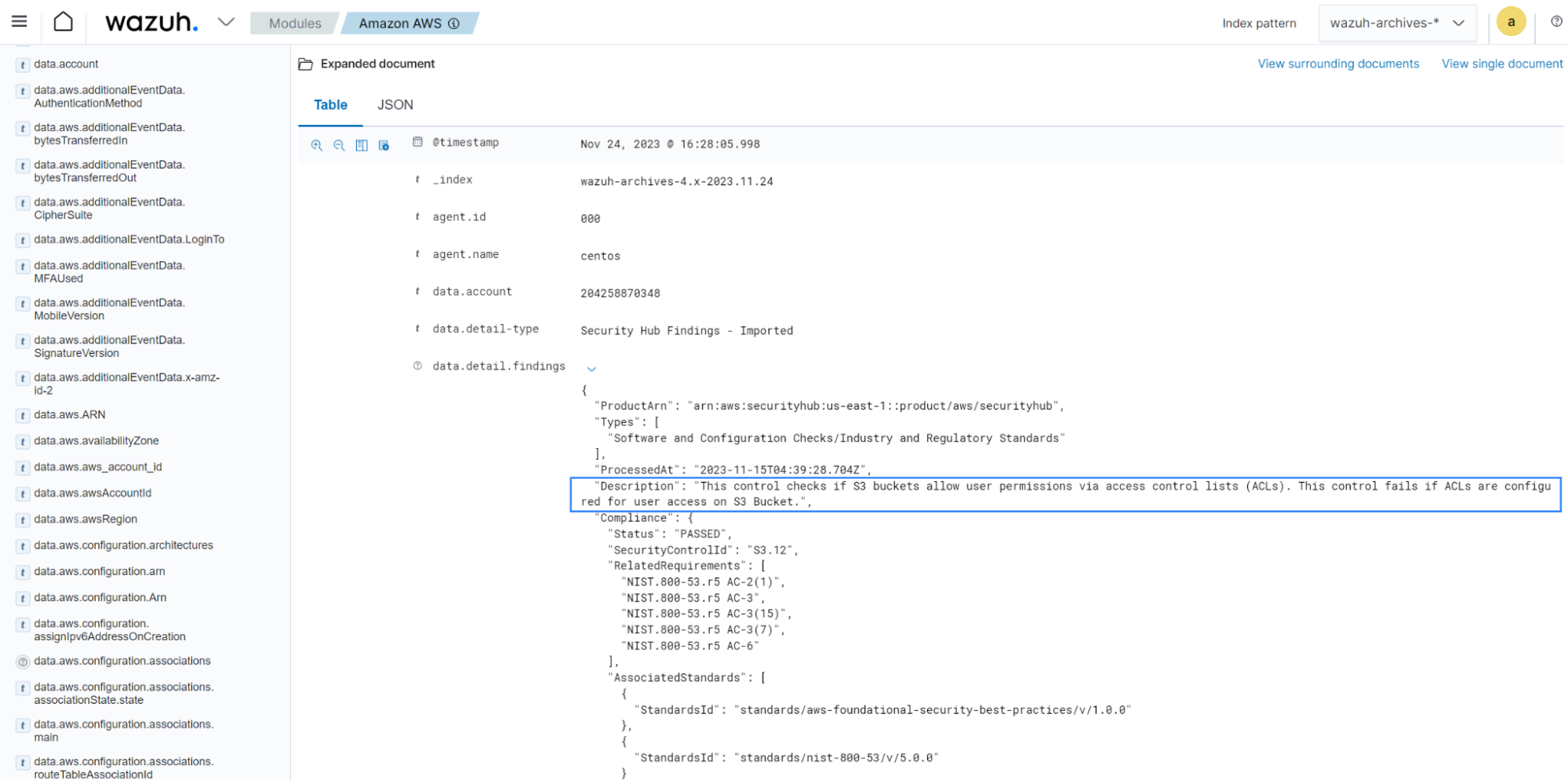Switch to the JSON tab

click(395, 104)
